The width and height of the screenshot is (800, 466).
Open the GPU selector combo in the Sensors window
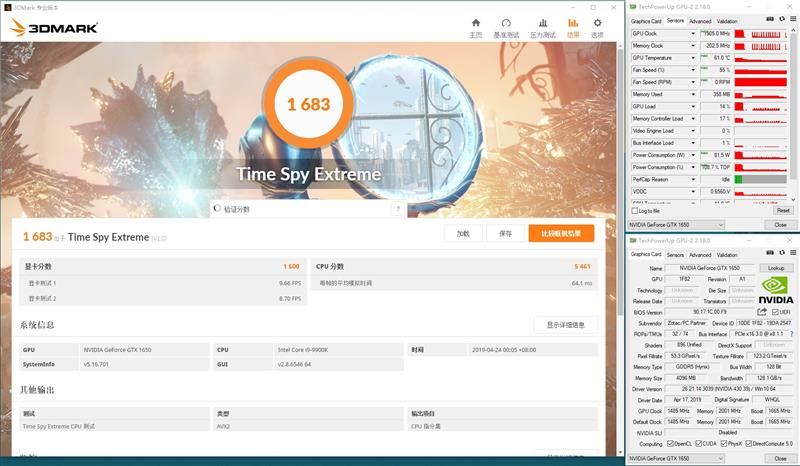coord(676,225)
